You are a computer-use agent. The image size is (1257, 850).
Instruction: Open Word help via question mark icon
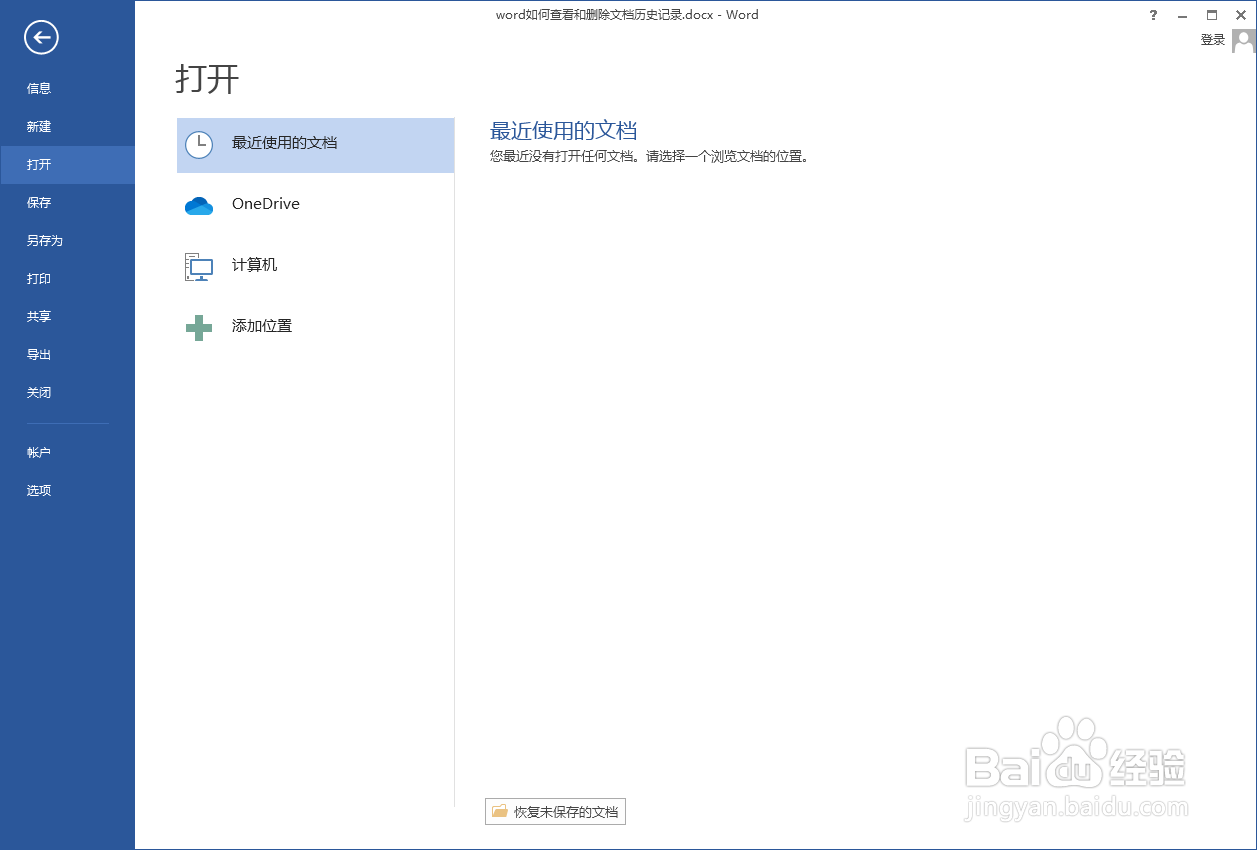point(1153,15)
